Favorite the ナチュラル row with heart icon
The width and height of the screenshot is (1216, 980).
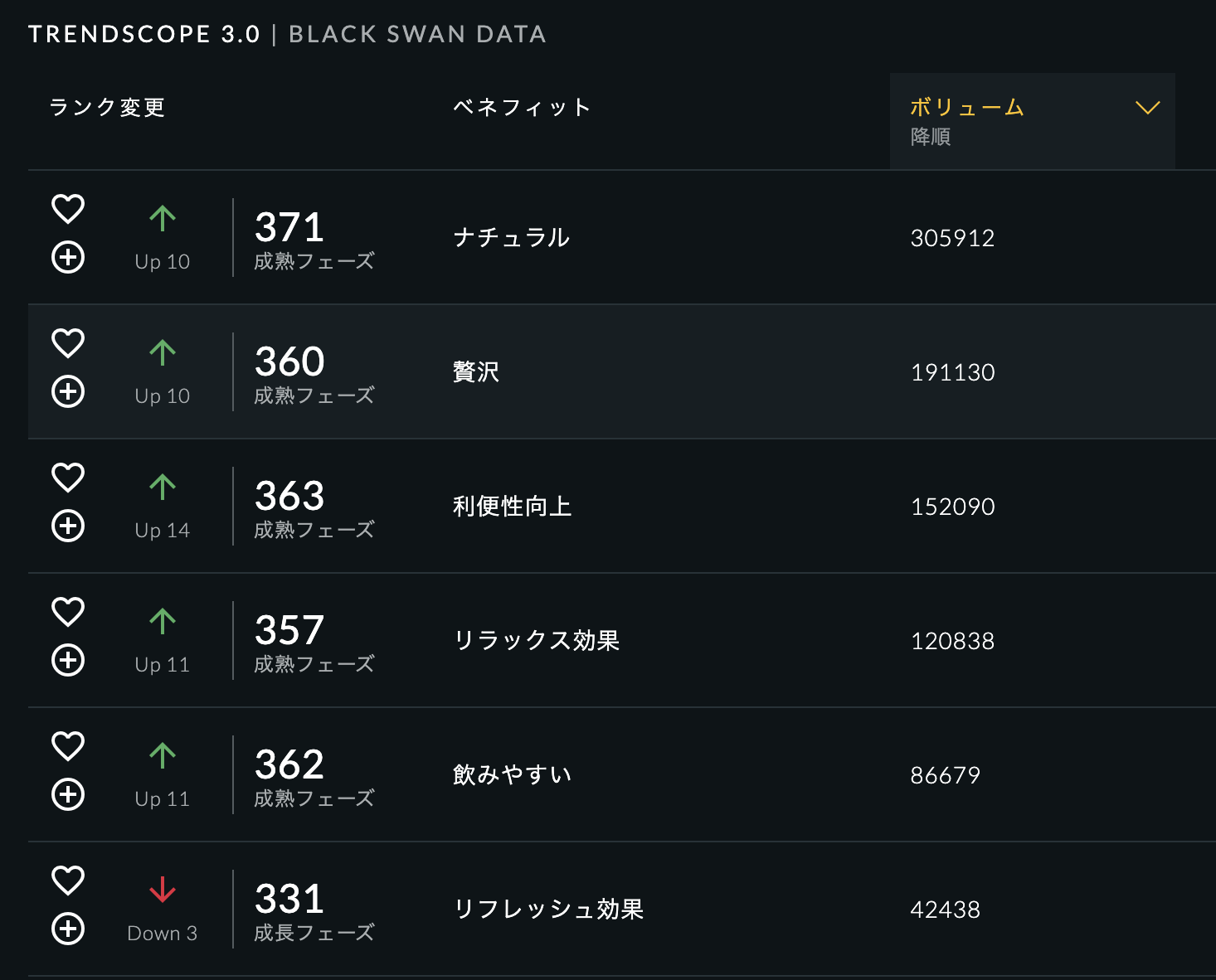pos(68,209)
